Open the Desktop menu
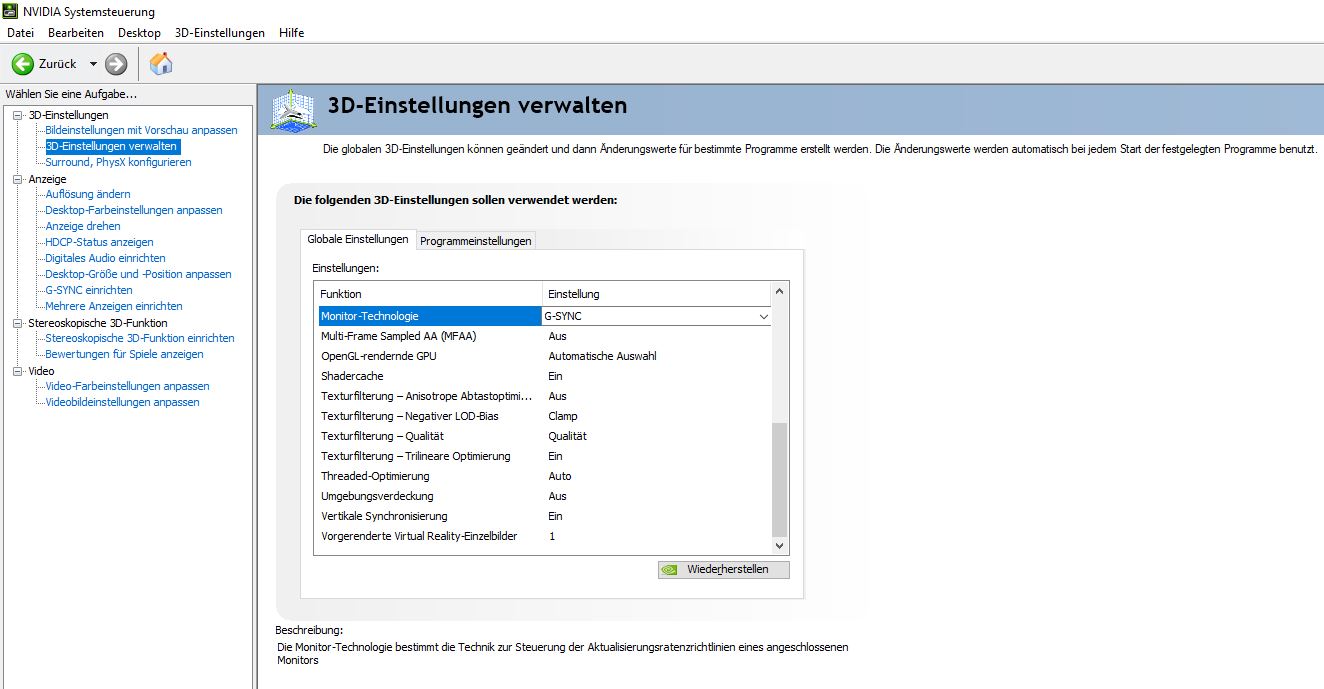 point(139,33)
